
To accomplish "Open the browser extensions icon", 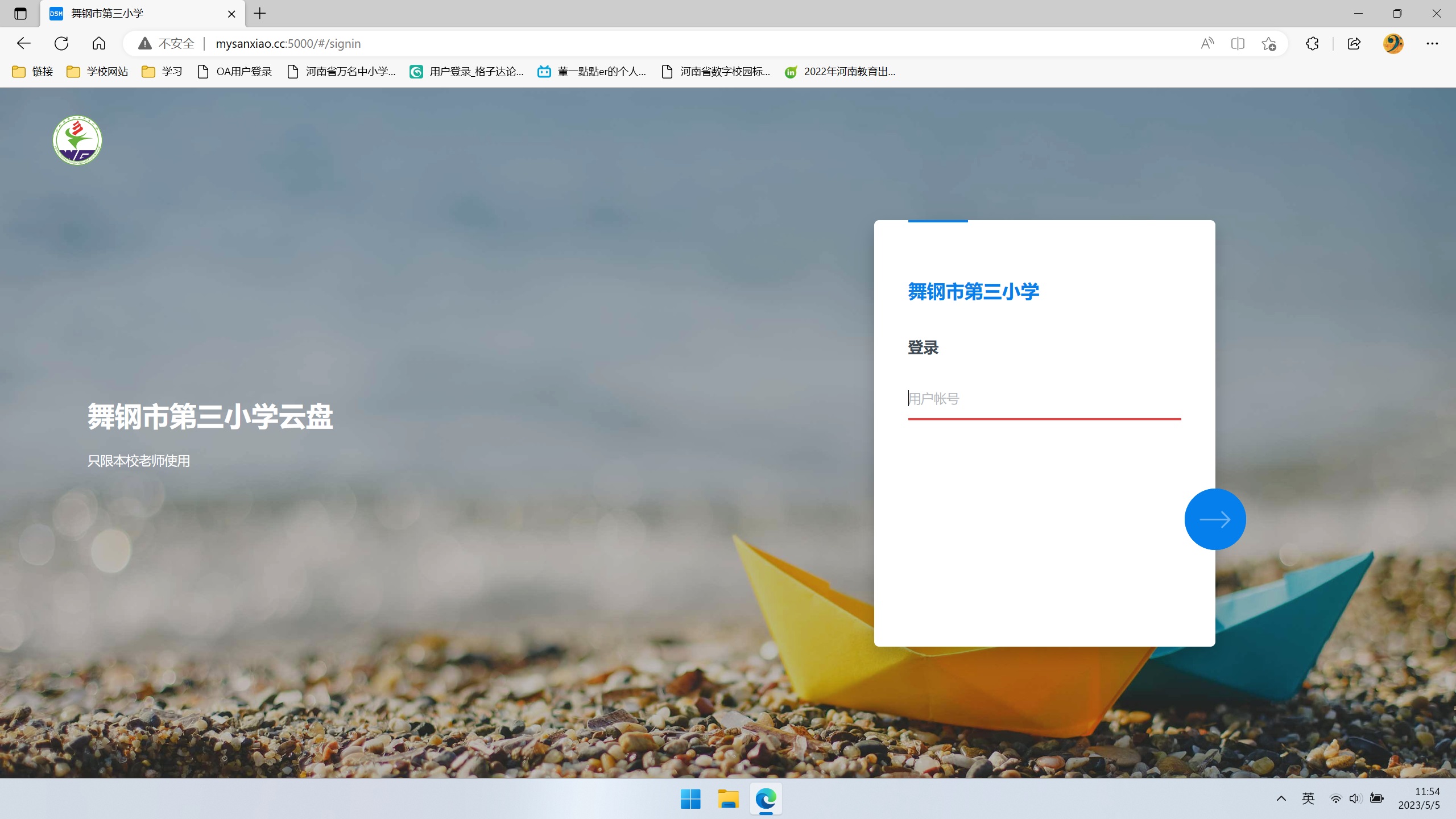I will [x=1312, y=43].
